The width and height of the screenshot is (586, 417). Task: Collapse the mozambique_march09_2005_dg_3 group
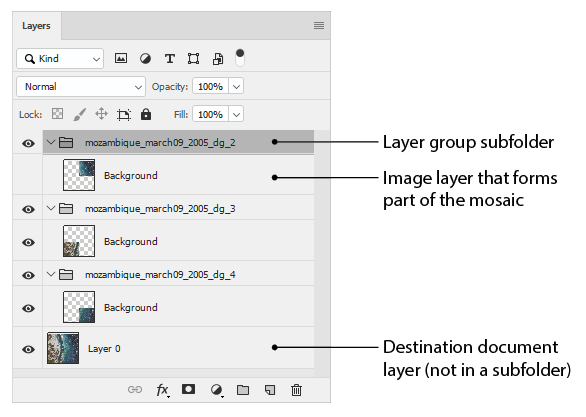click(x=51, y=208)
